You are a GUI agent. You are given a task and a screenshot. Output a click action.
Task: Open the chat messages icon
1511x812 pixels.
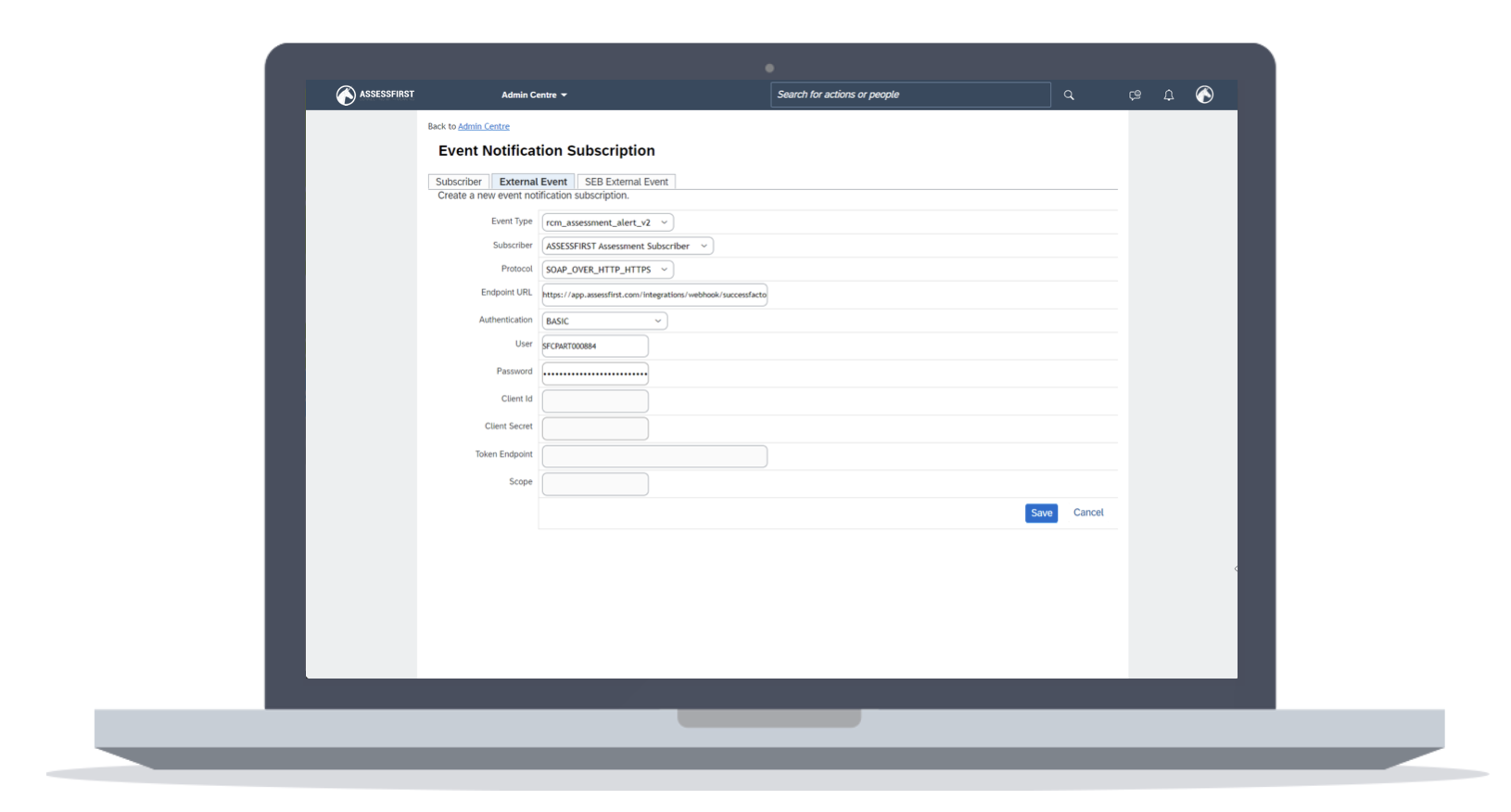pyautogui.click(x=1135, y=95)
